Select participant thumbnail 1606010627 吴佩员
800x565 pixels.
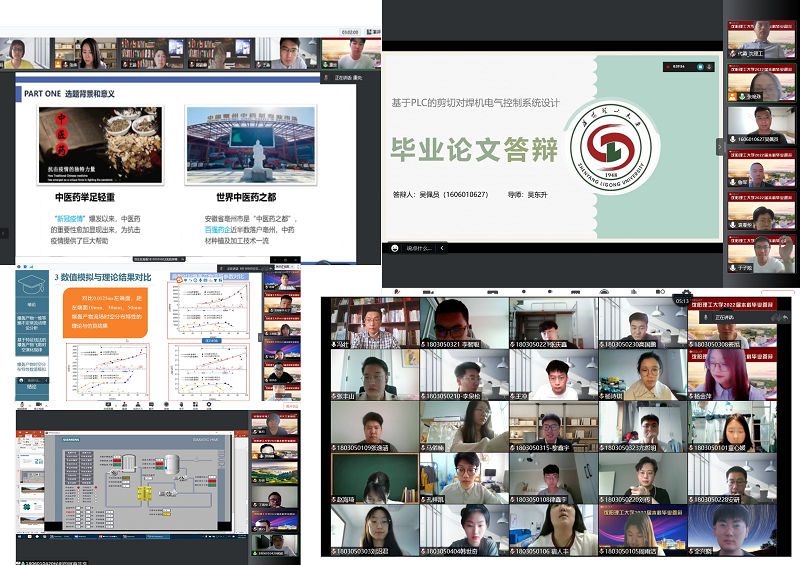click(761, 125)
